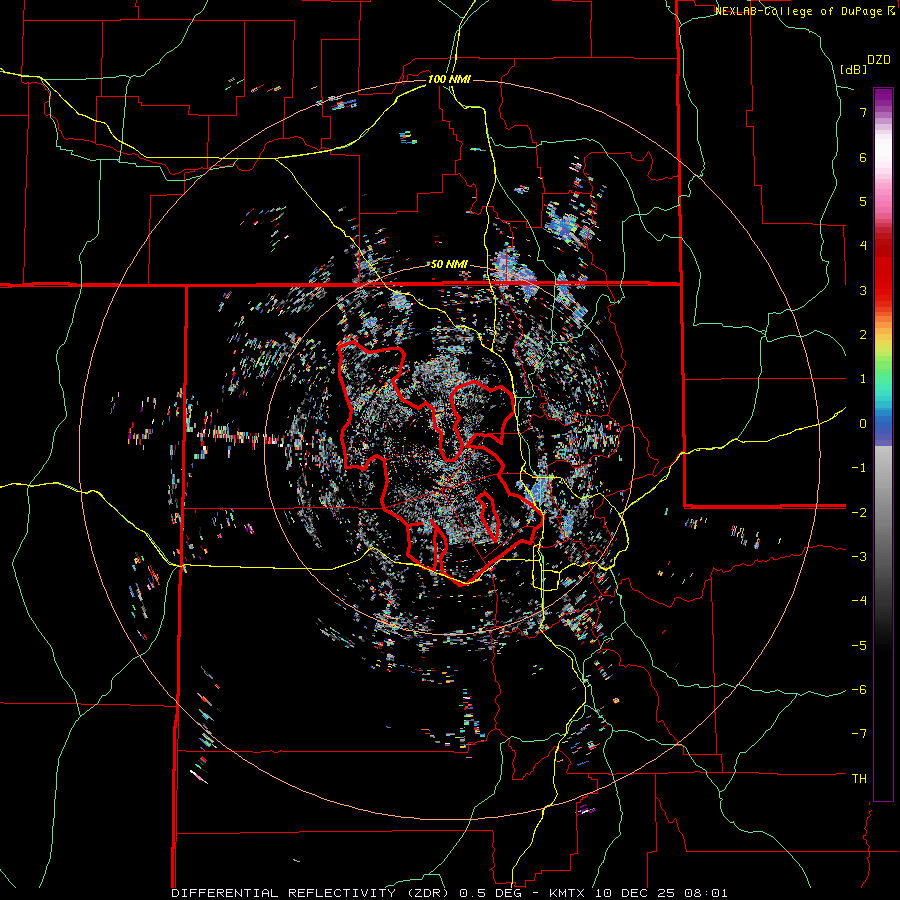900x900 pixels.
Task: Click the 1 value on the scale
Action: click(863, 379)
